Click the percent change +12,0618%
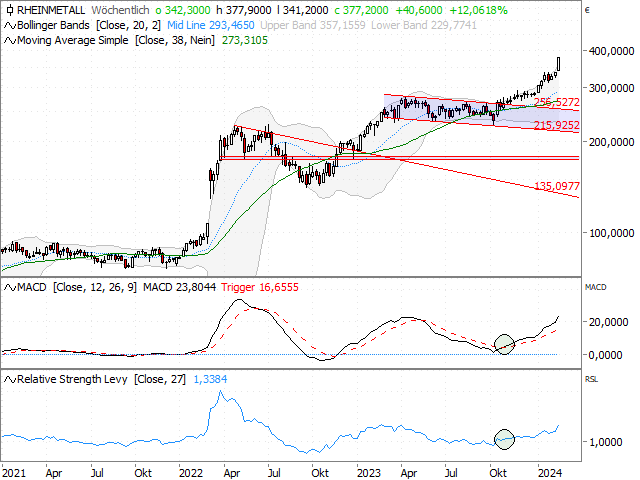This screenshot has width=640, height=480. tap(478, 10)
